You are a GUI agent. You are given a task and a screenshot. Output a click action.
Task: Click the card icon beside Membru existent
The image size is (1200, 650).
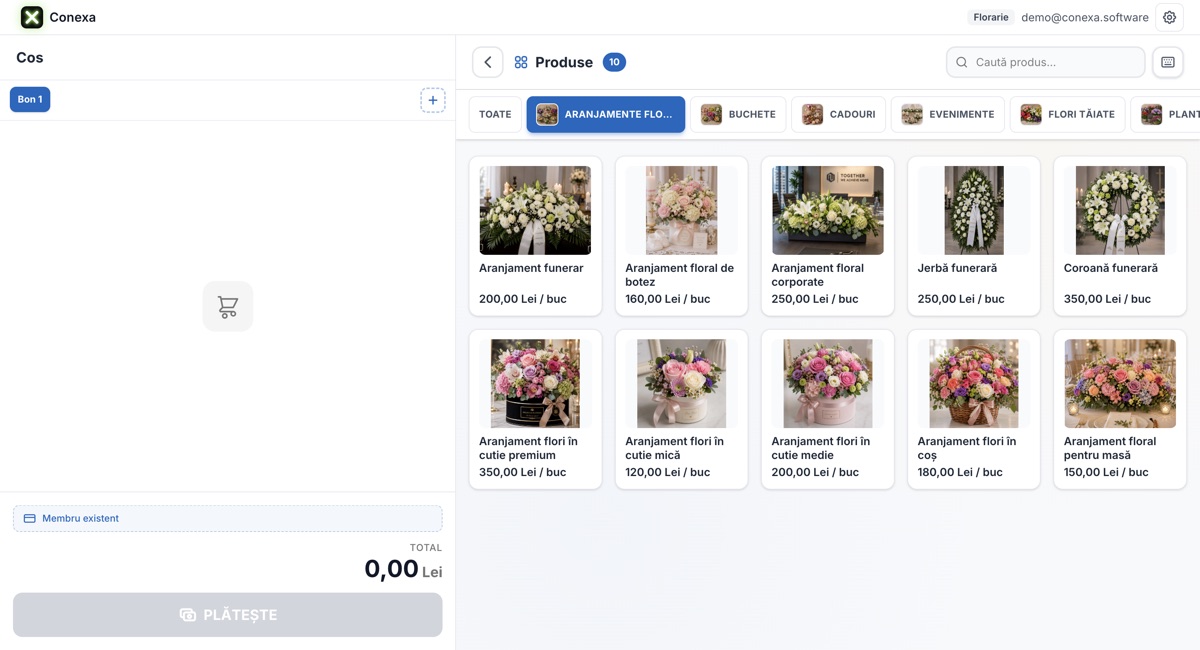pyautogui.click(x=30, y=518)
